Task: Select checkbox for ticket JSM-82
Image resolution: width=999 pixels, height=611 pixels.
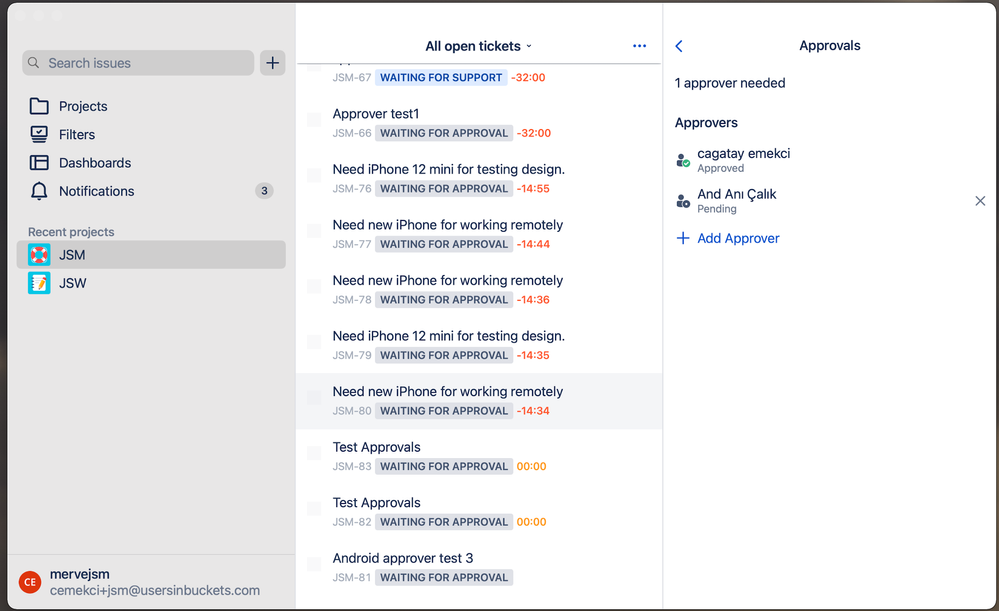Action: click(x=314, y=508)
